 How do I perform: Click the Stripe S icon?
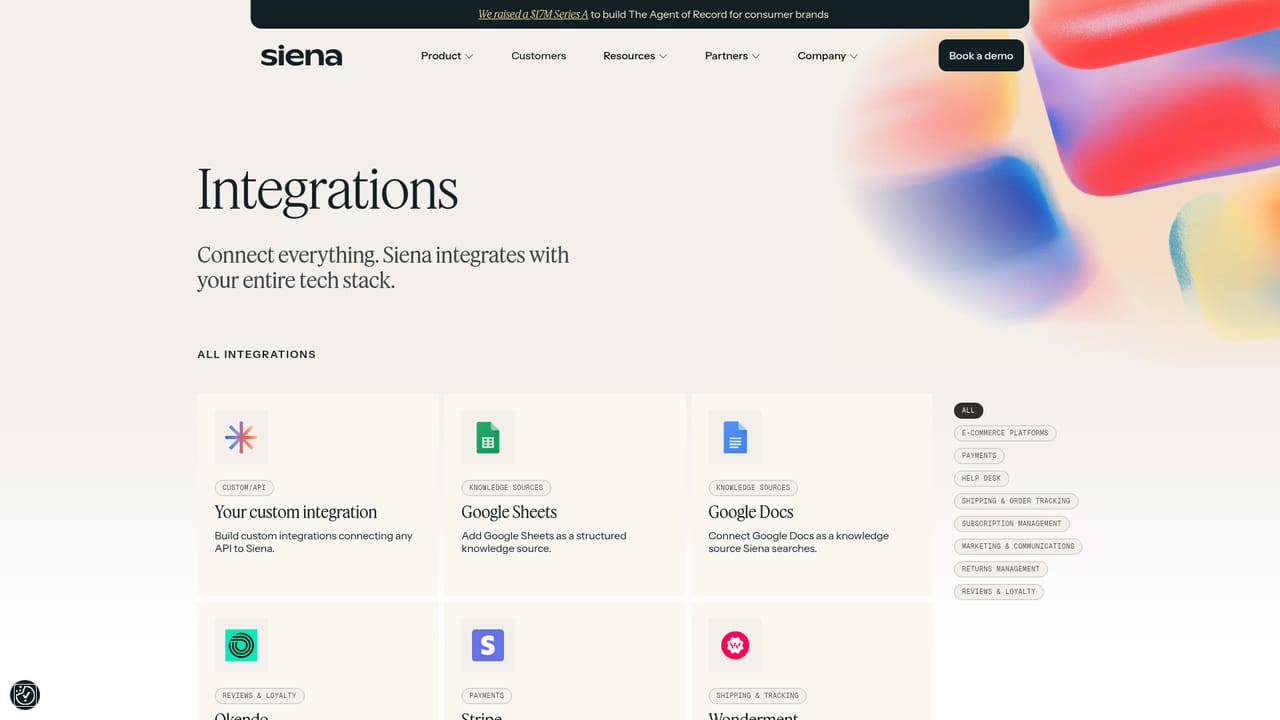[488, 645]
